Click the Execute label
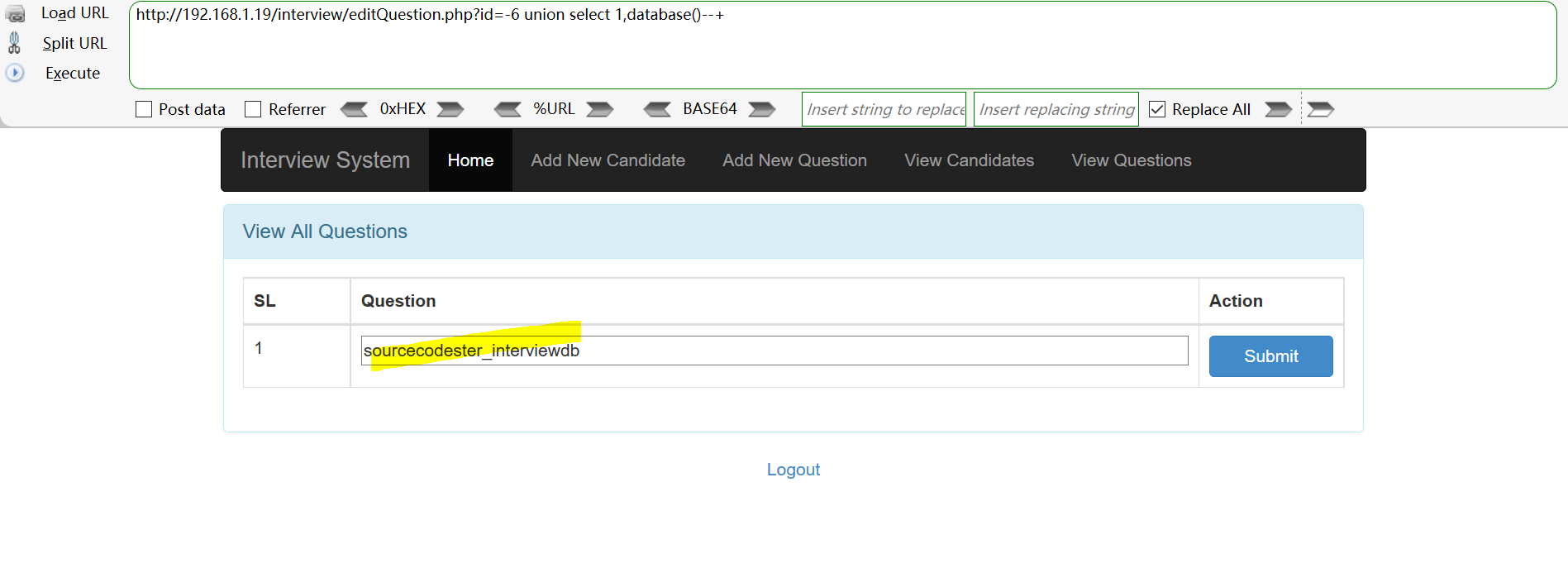The height and width of the screenshot is (587, 1568). pyautogui.click(x=73, y=73)
